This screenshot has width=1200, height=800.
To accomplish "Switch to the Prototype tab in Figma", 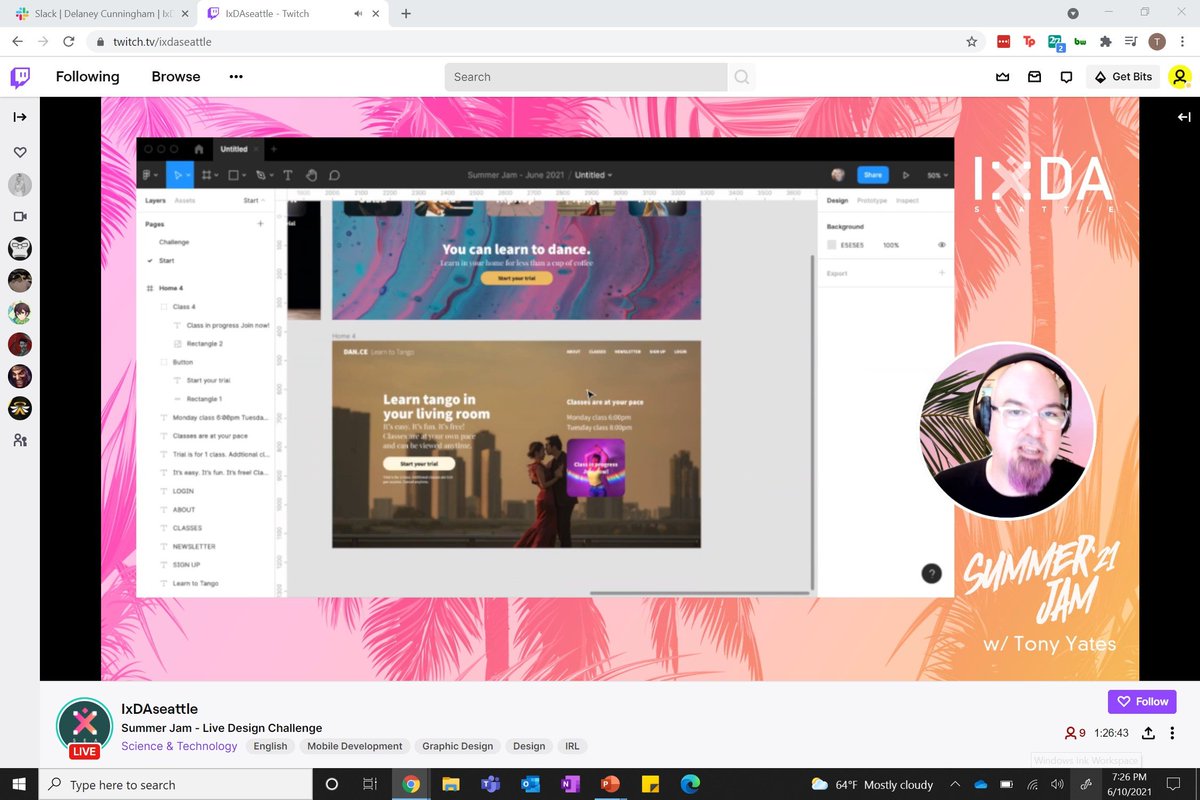I will 871,201.
